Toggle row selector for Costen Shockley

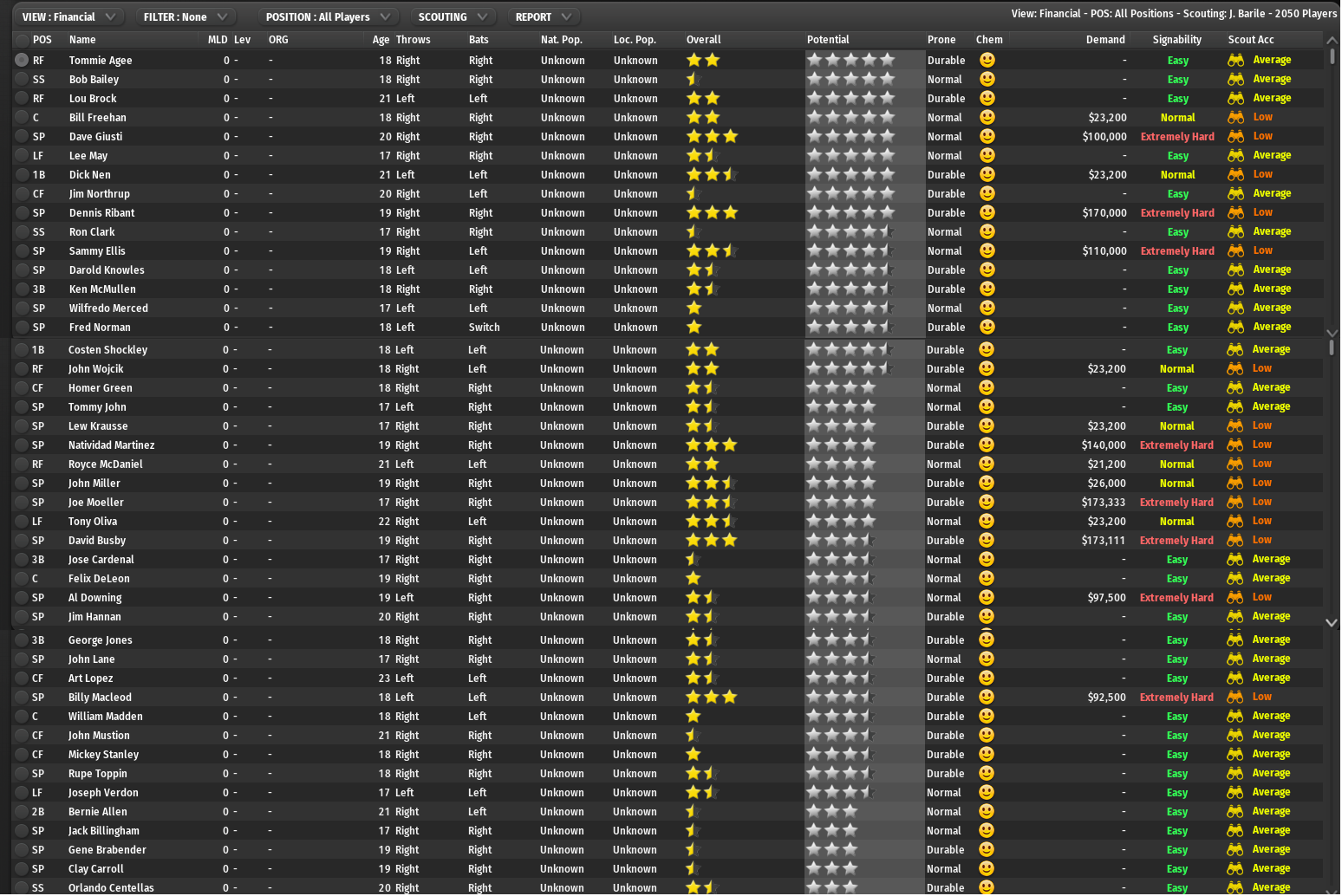[21, 350]
